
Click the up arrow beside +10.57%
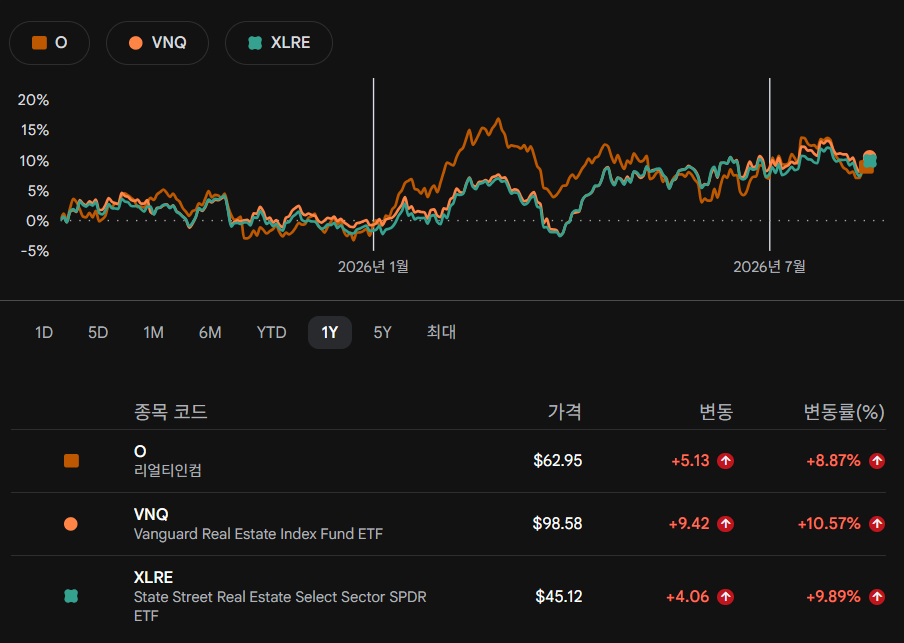pos(877,524)
